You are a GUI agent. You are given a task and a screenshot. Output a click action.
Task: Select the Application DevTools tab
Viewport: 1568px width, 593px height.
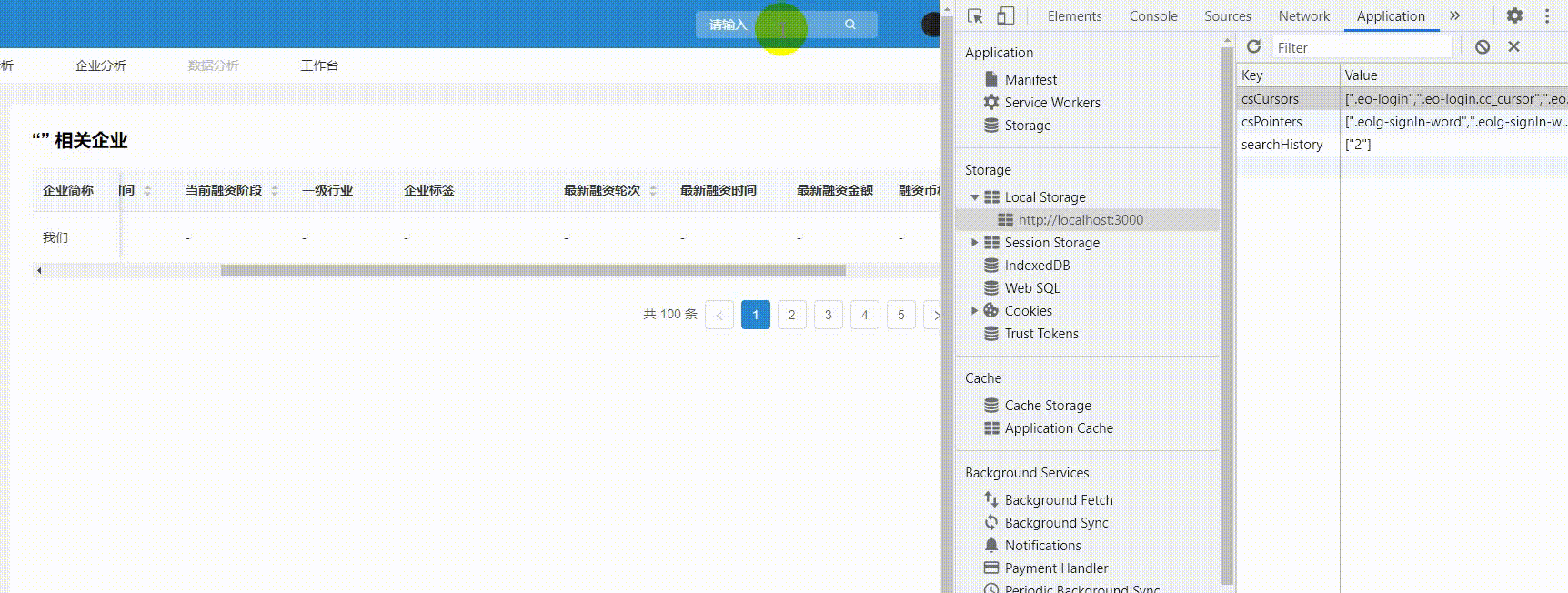(x=1391, y=16)
